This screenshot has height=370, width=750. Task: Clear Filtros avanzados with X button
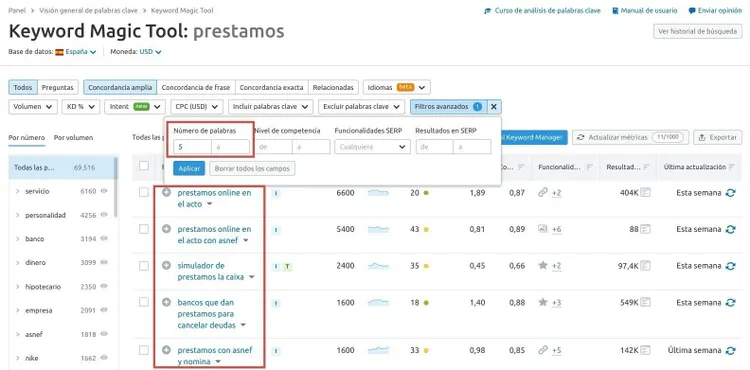[494, 107]
